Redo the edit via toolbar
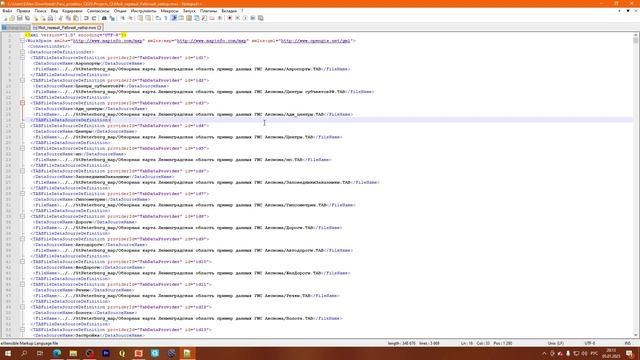 (x=93, y=18)
